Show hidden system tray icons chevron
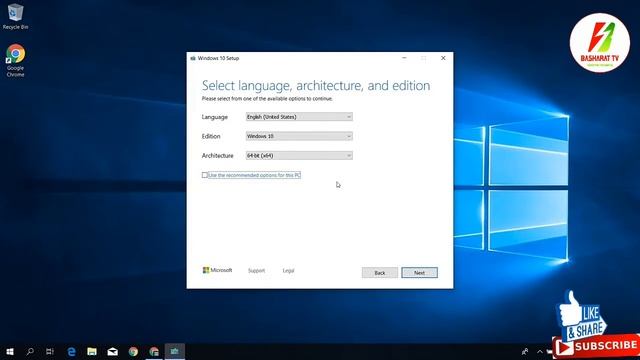The image size is (640, 360). pyautogui.click(x=540, y=351)
